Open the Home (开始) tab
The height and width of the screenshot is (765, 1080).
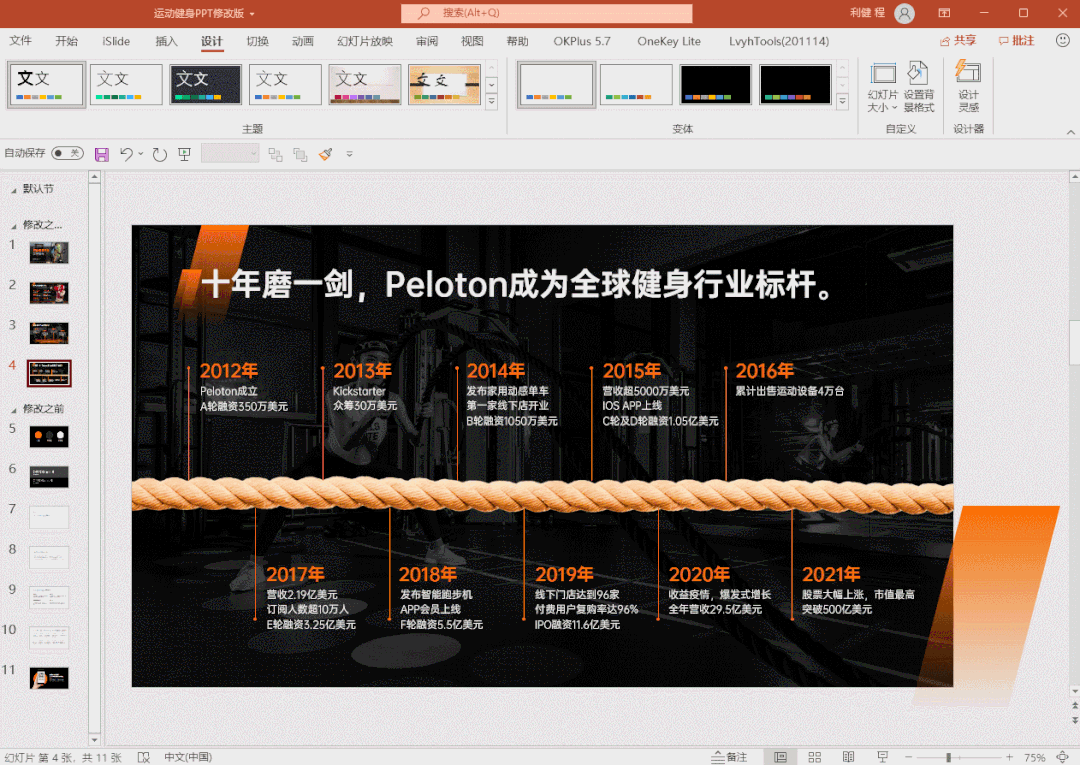[x=67, y=41]
